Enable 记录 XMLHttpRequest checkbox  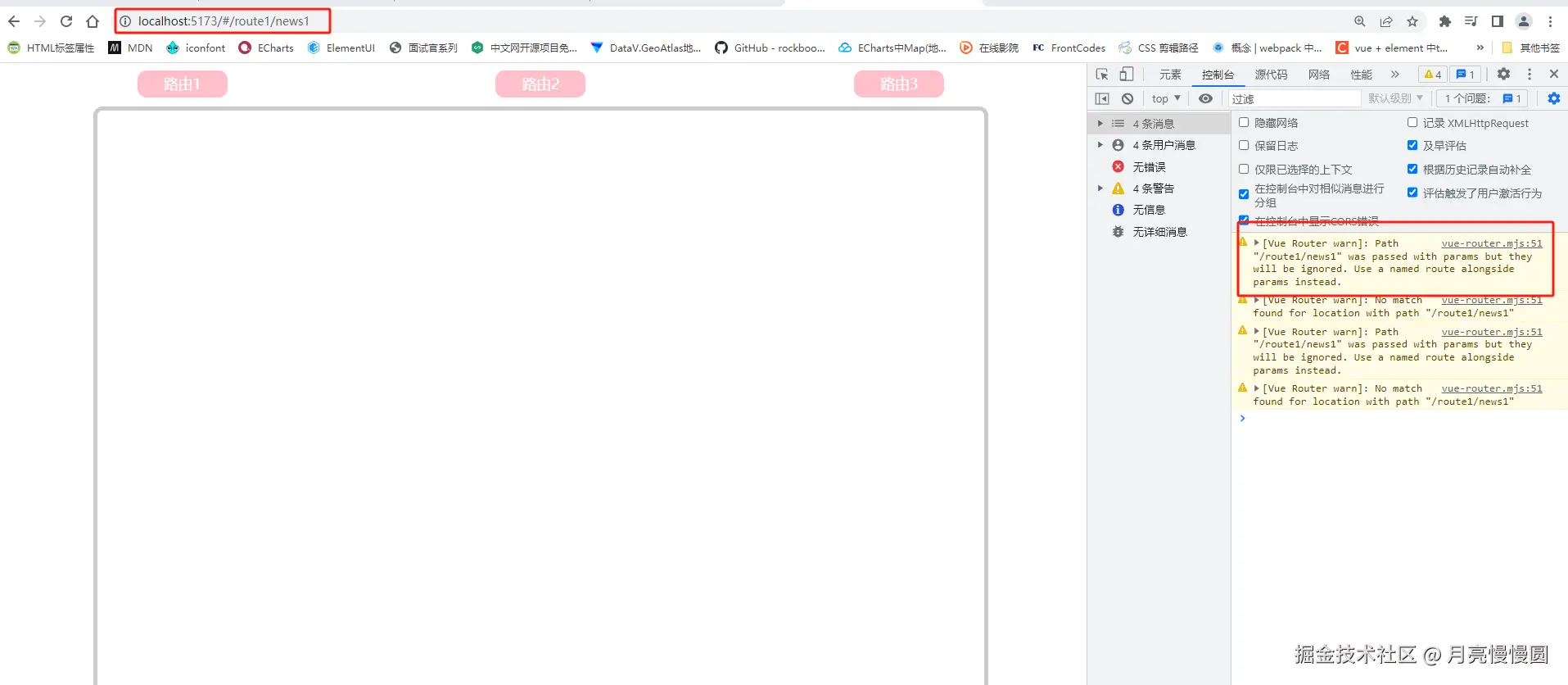(1412, 122)
